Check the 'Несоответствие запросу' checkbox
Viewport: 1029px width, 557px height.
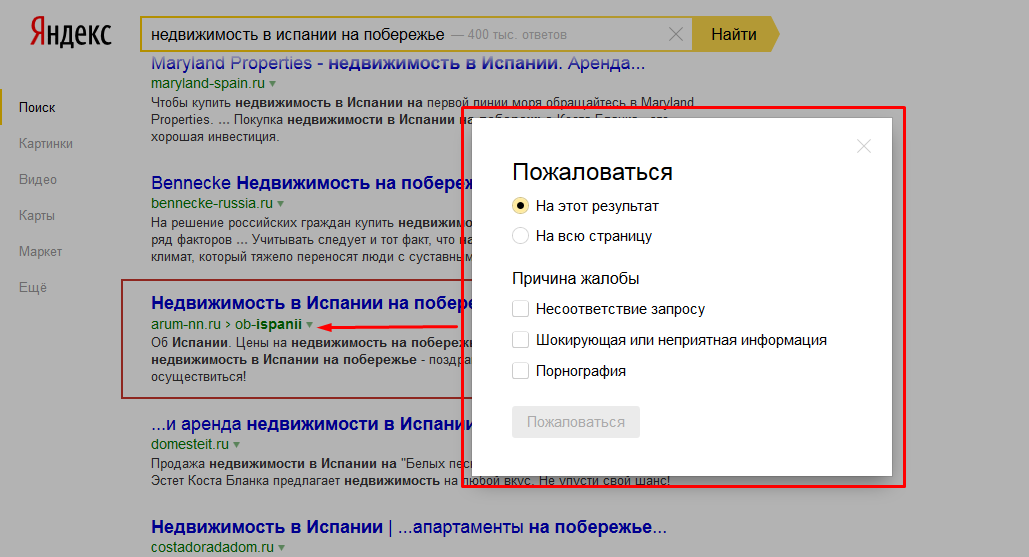click(x=520, y=309)
